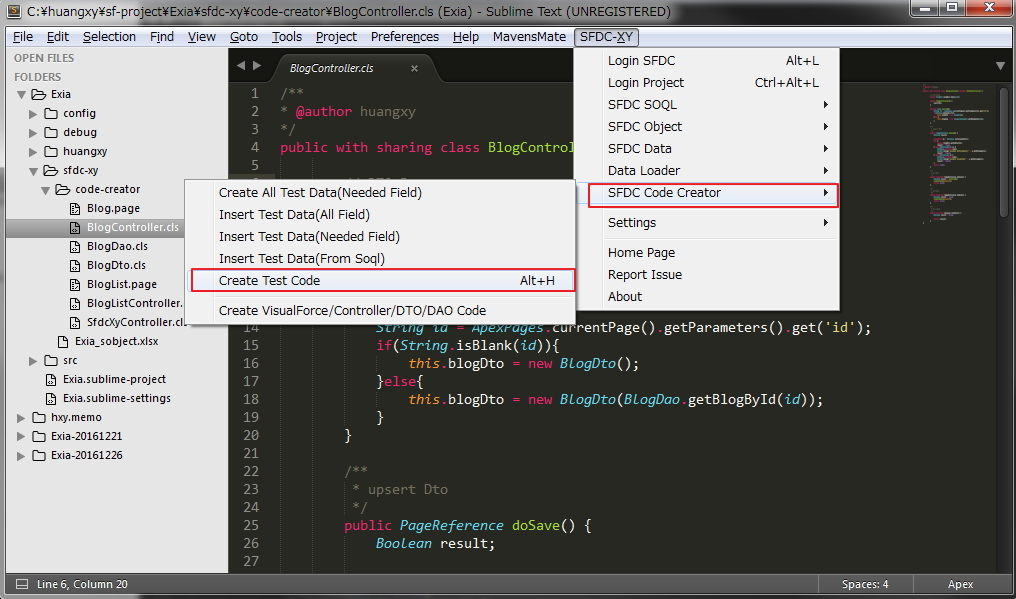This screenshot has width=1016, height=599.
Task: Click the debug folder icon
Action: click(x=51, y=132)
